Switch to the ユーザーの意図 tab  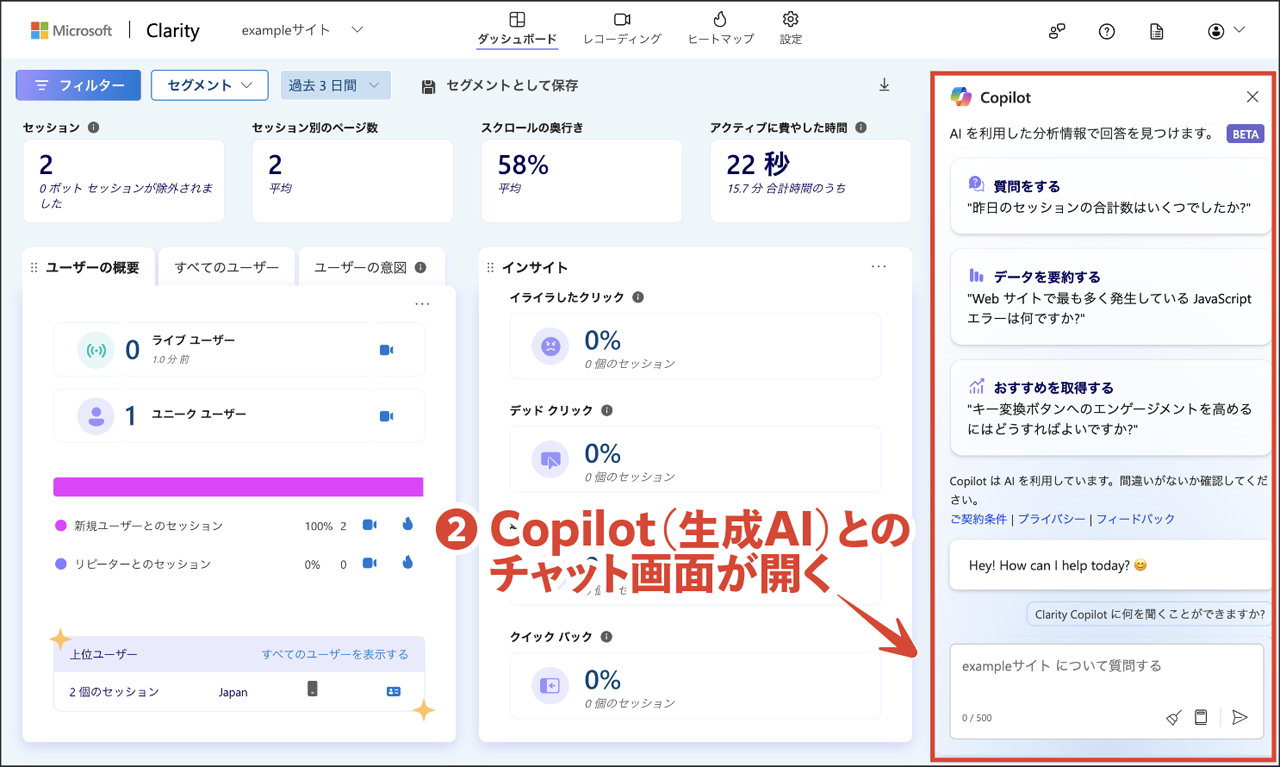(x=370, y=267)
